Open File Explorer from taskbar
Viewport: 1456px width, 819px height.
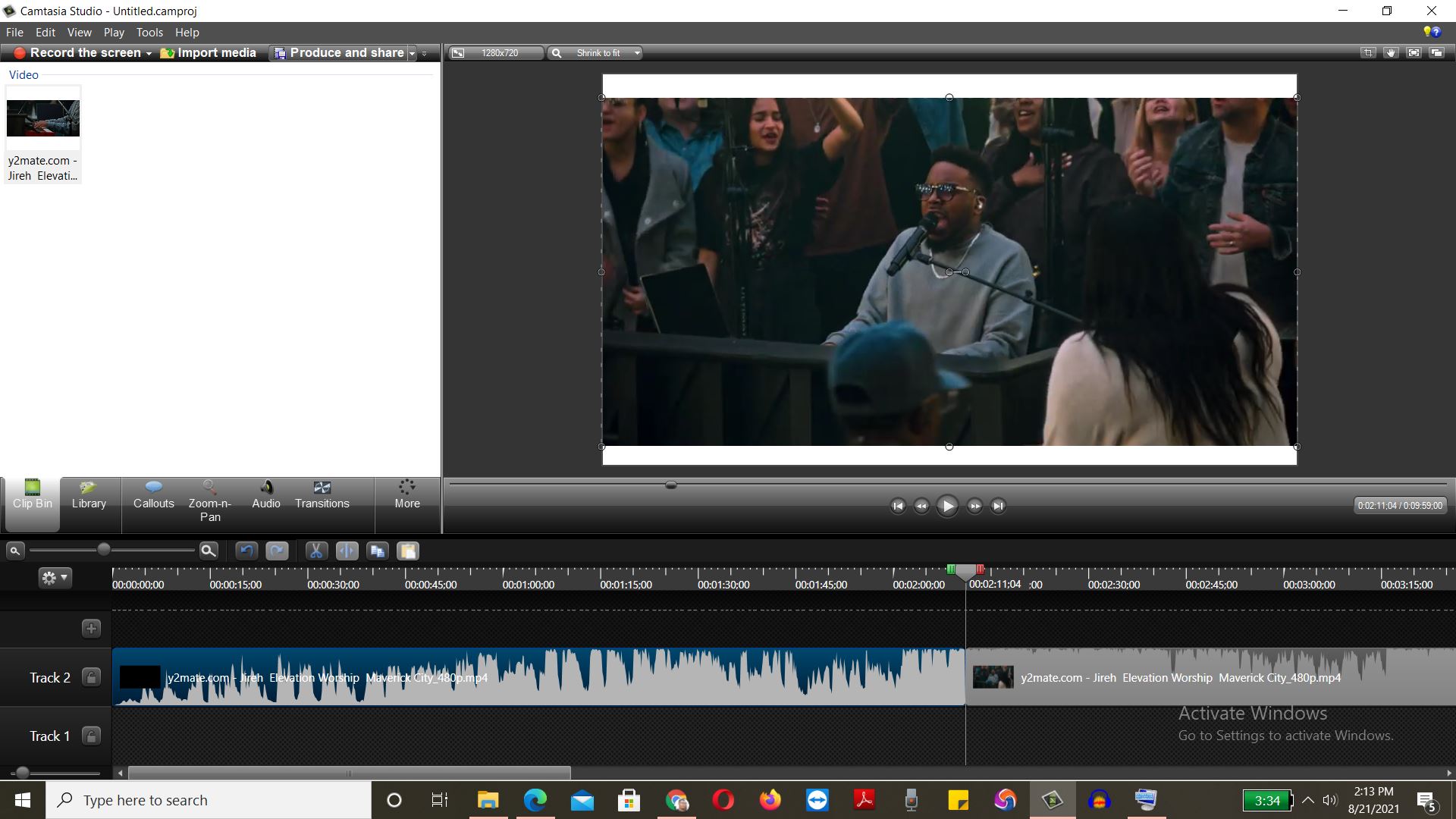click(x=488, y=800)
